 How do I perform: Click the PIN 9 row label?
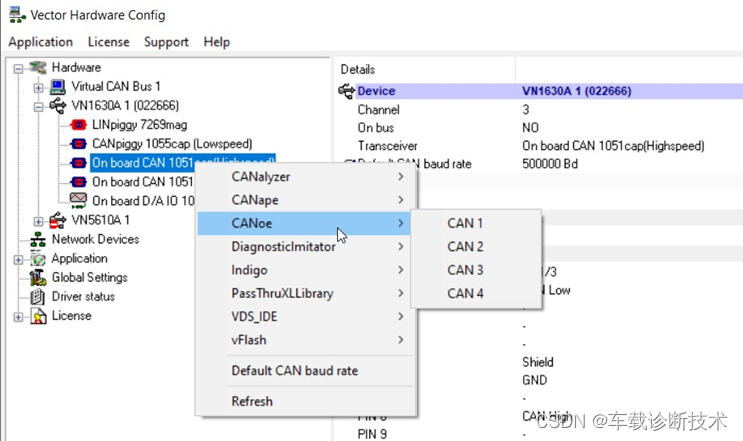372,434
